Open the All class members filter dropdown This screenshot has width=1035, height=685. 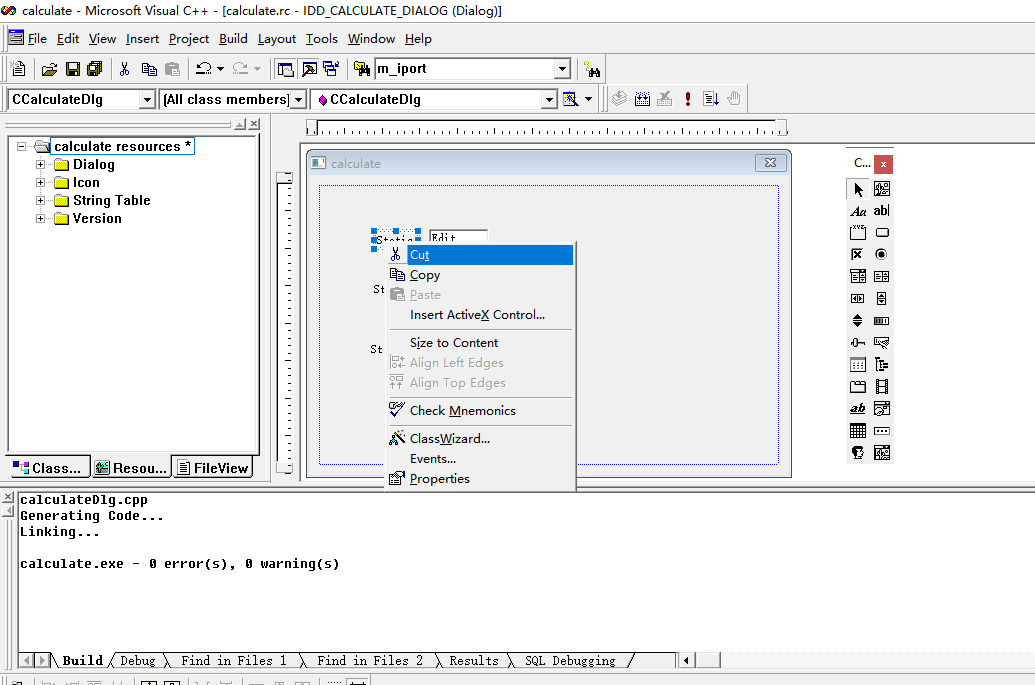coord(297,99)
